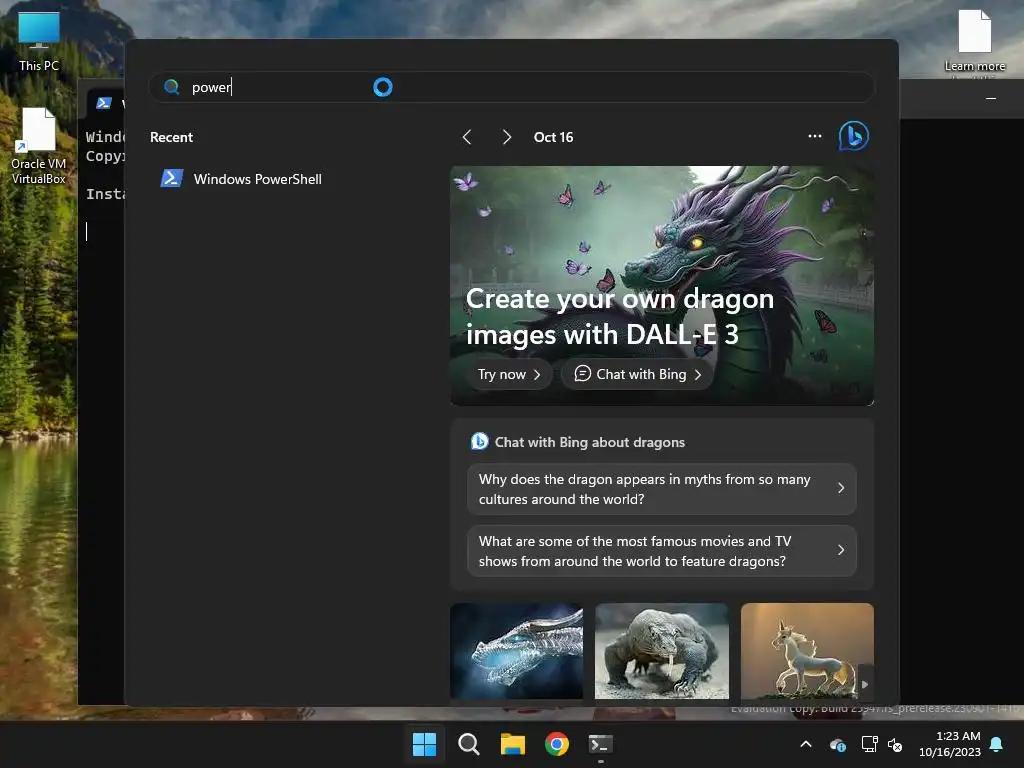Select the This PC desktop icon
This screenshot has width=1024, height=768.
click(x=39, y=42)
